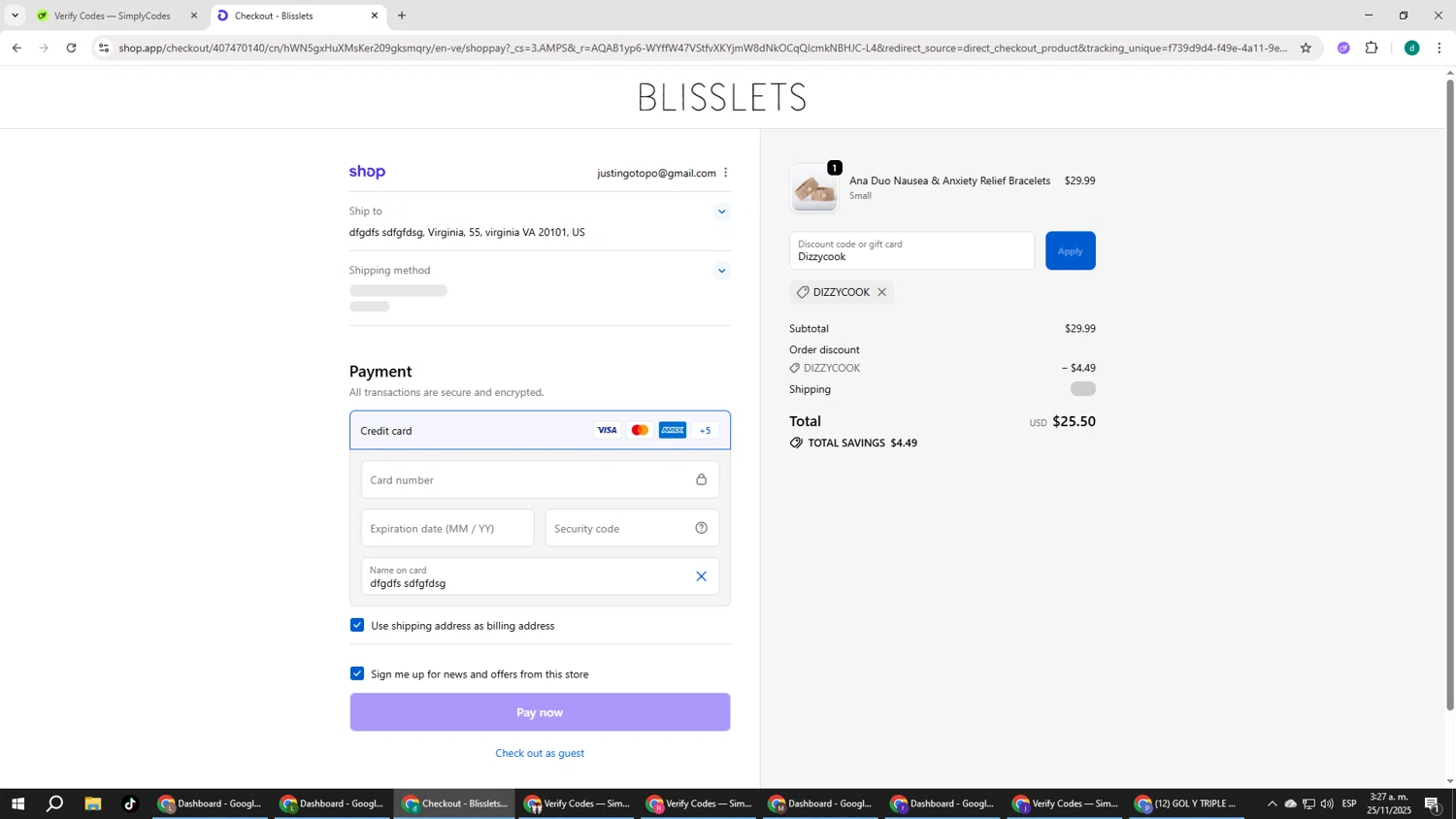The image size is (1456, 819).
Task: Close the Checkout - Blisslets tab
Action: coord(375,16)
